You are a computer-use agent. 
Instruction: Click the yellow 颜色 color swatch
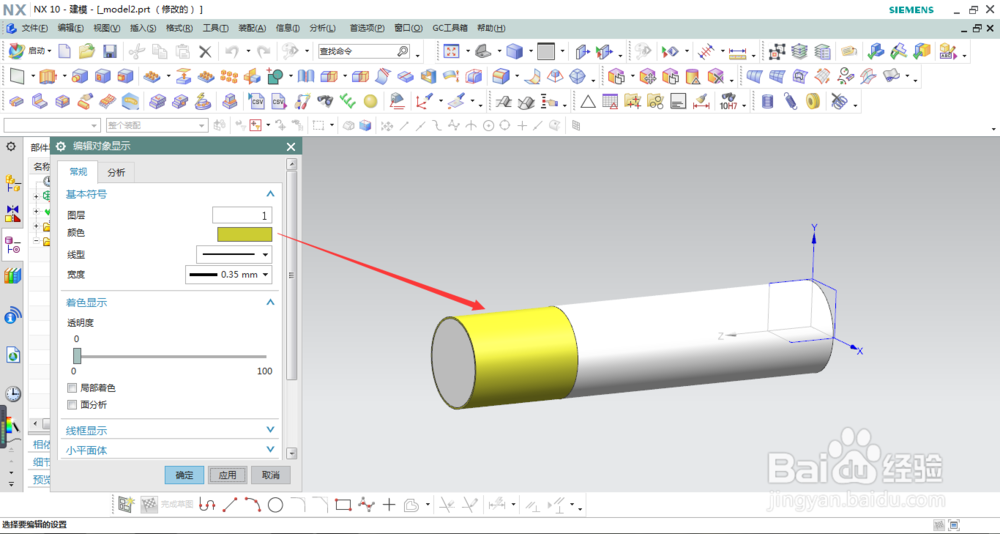[x=244, y=234]
